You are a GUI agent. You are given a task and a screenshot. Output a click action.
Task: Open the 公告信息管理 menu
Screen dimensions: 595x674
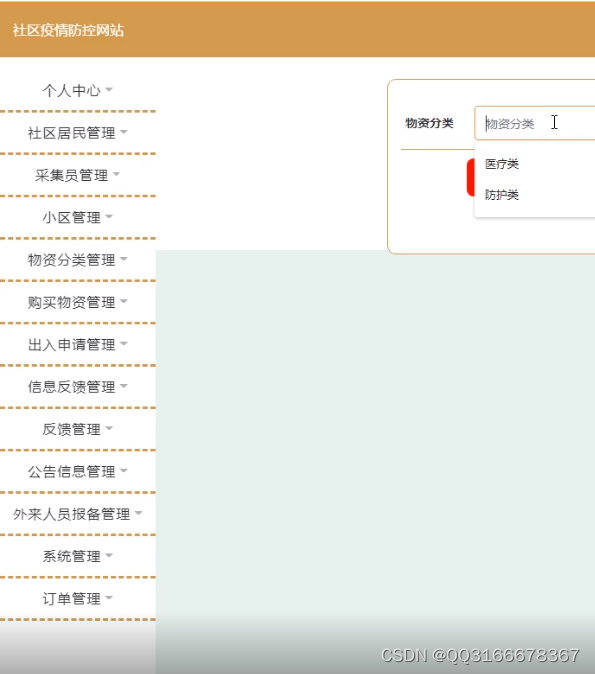[x=77, y=472]
